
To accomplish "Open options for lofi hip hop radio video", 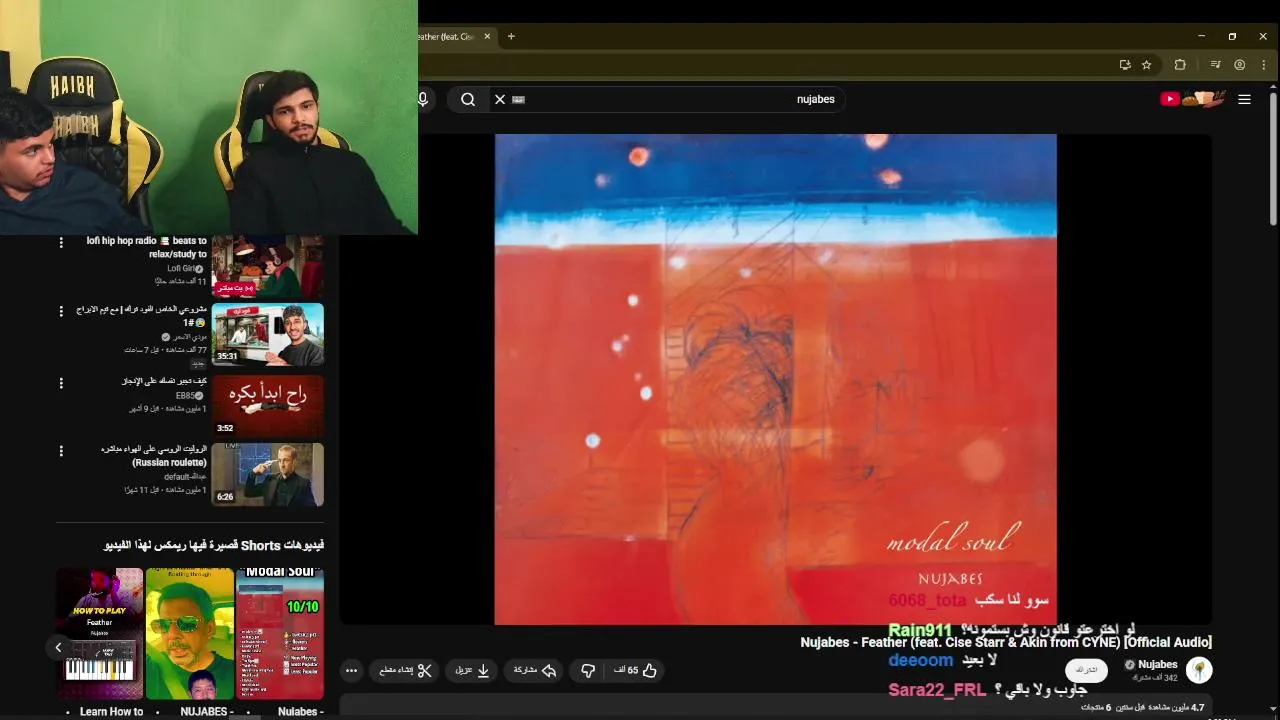I will click(x=61, y=242).
